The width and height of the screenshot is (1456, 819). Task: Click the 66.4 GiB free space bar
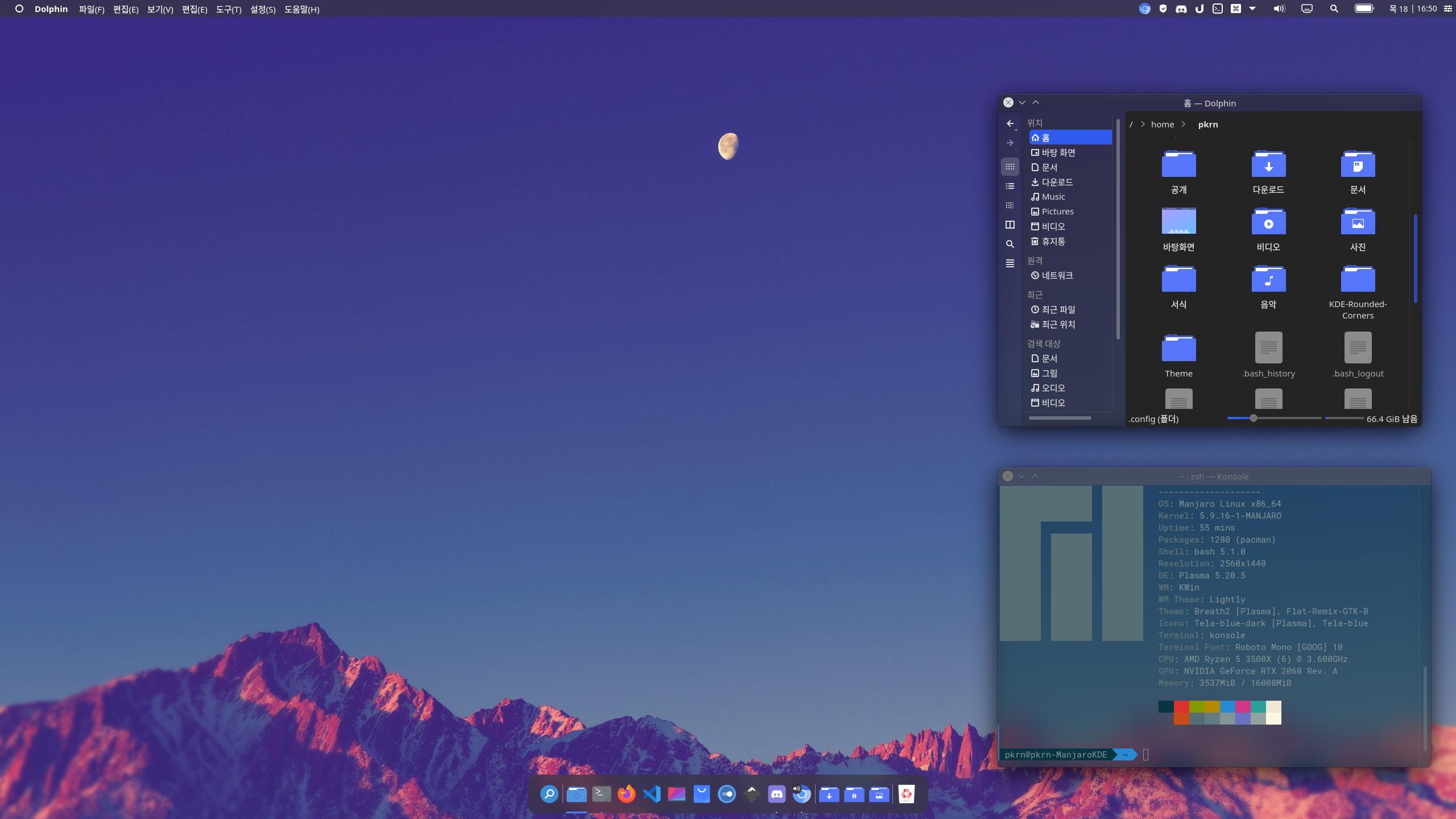point(1344,418)
